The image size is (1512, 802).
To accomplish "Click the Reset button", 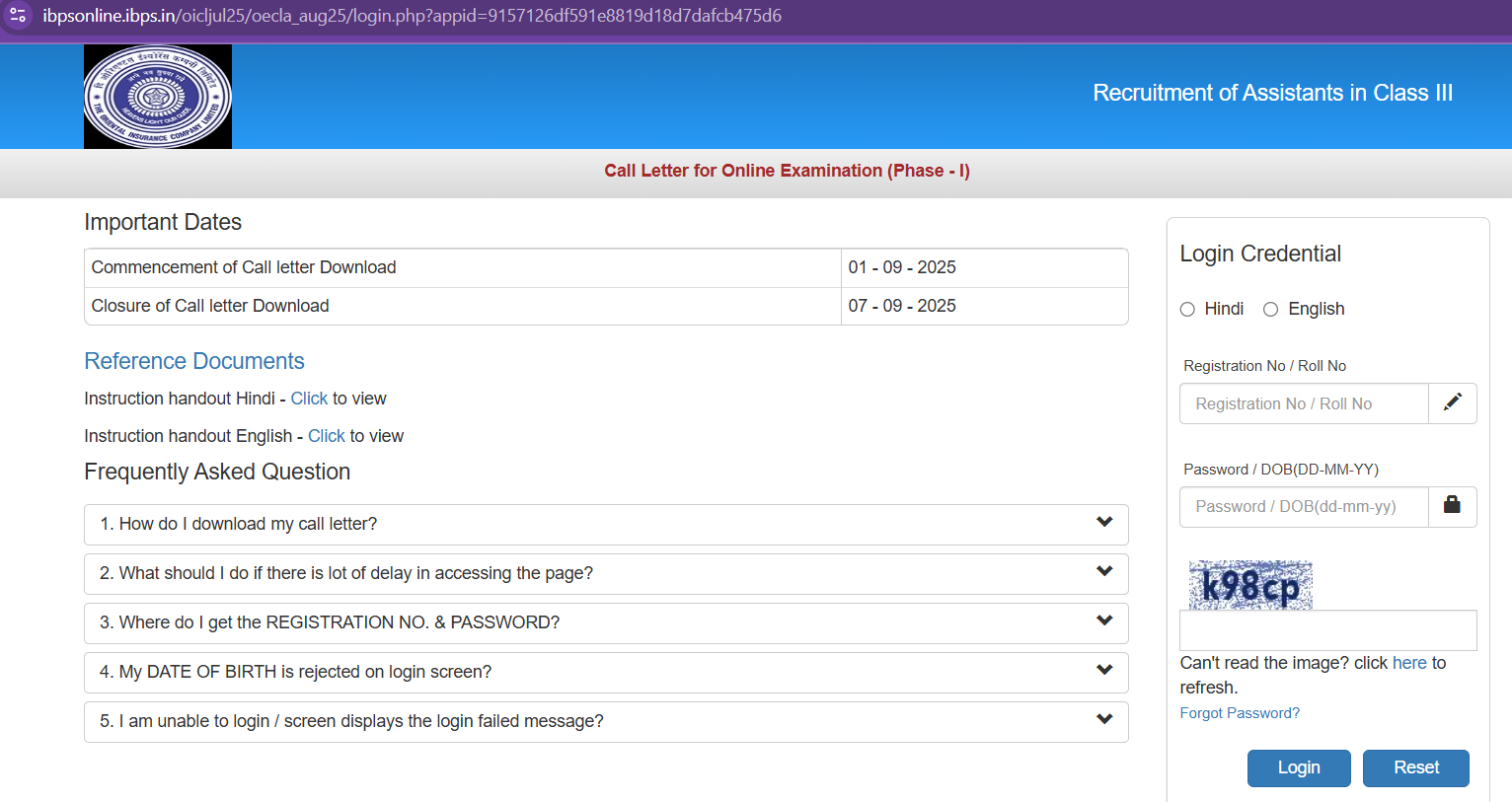I will tap(1415, 767).
